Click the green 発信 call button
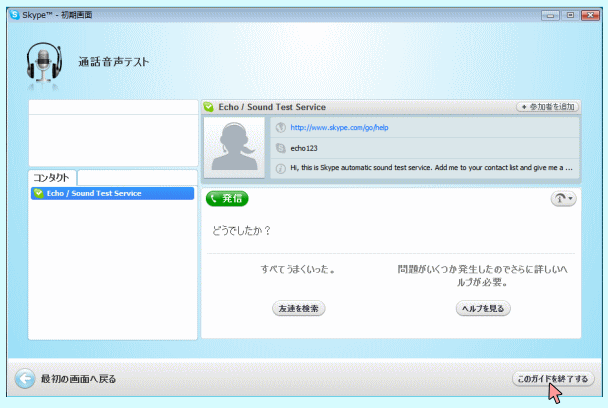Viewport: 608px width, 408px height. click(227, 199)
